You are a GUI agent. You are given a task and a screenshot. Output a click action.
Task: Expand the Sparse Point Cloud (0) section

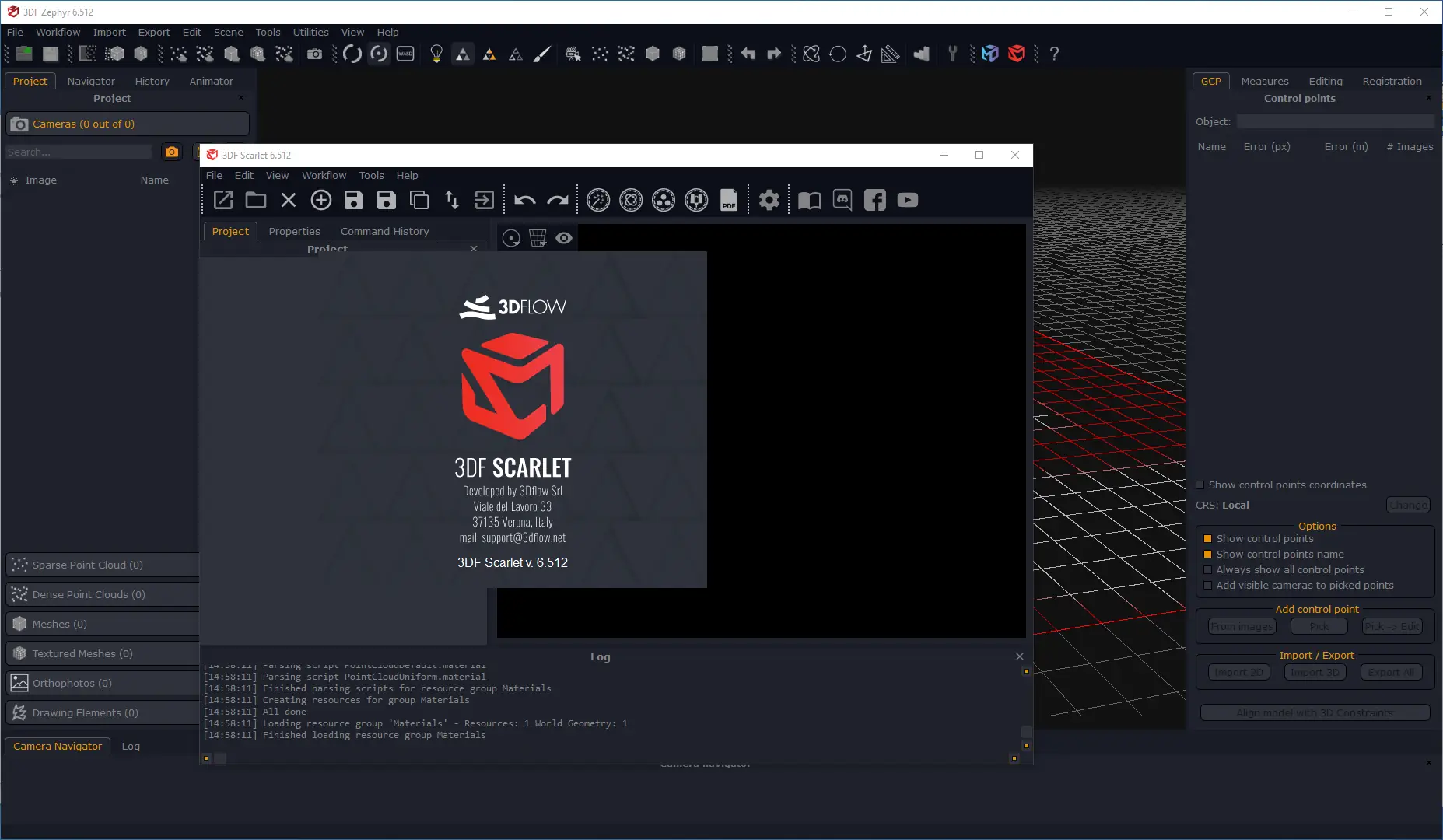coord(103,565)
